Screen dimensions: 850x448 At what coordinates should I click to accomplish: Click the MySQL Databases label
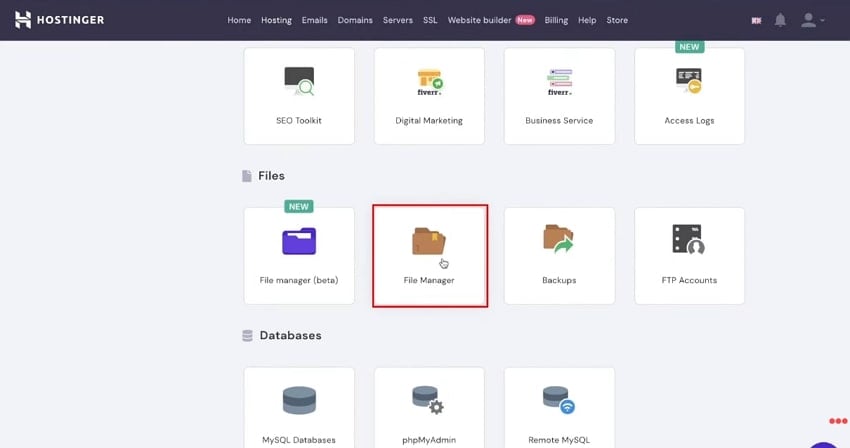(x=299, y=440)
